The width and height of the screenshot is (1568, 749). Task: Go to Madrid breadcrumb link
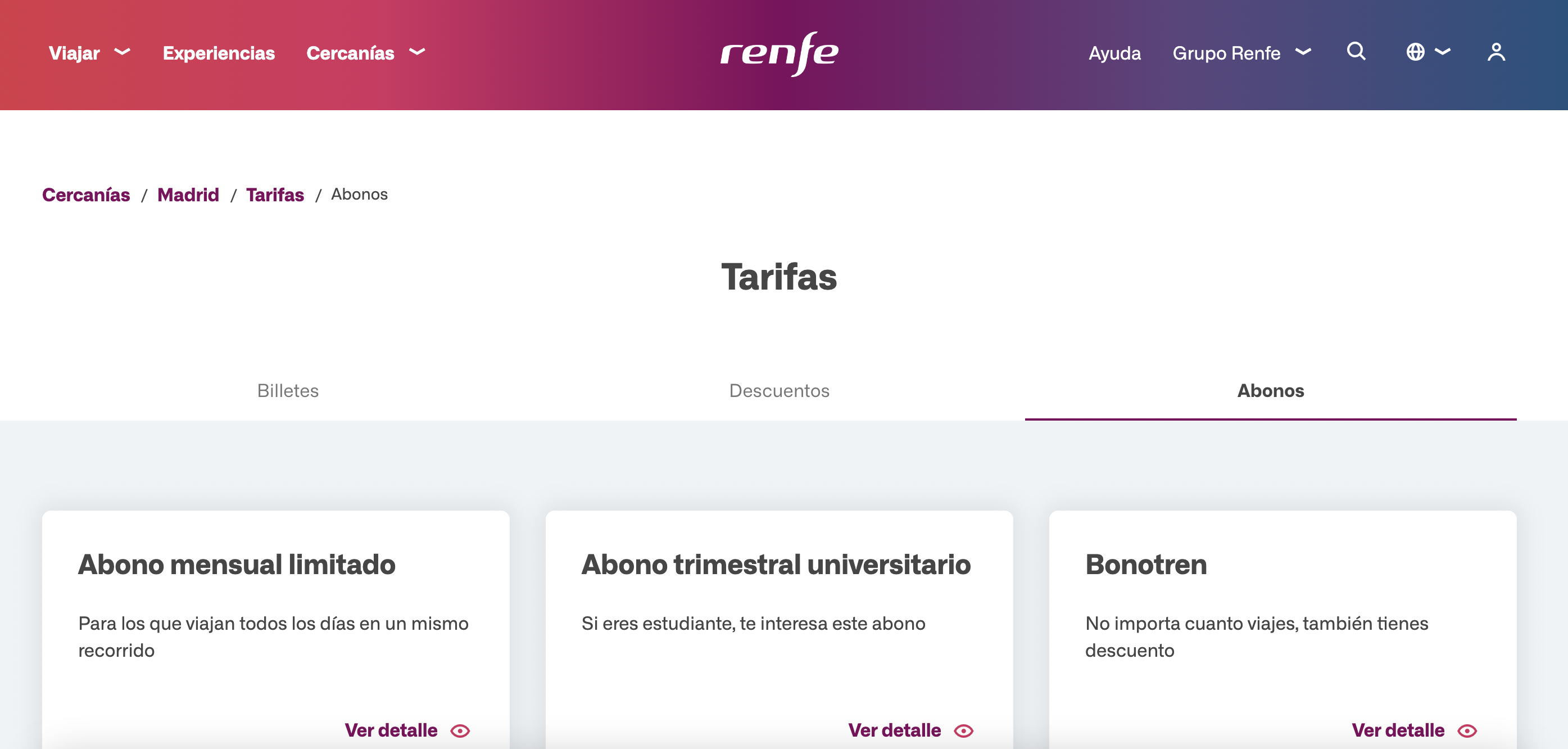(x=188, y=195)
